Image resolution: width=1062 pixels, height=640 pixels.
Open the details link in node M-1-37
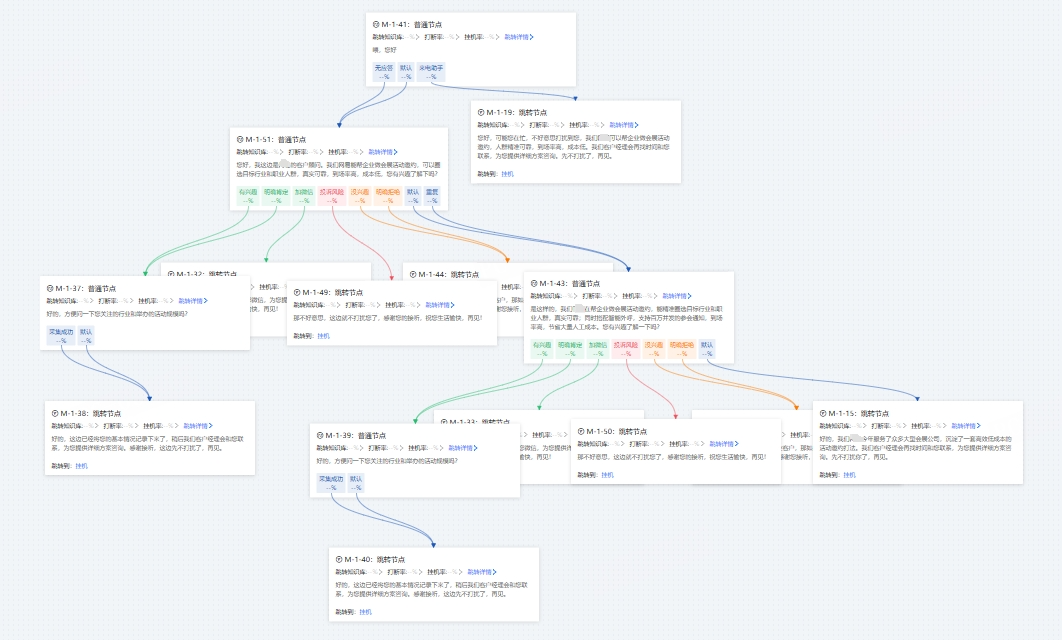pyautogui.click(x=193, y=301)
